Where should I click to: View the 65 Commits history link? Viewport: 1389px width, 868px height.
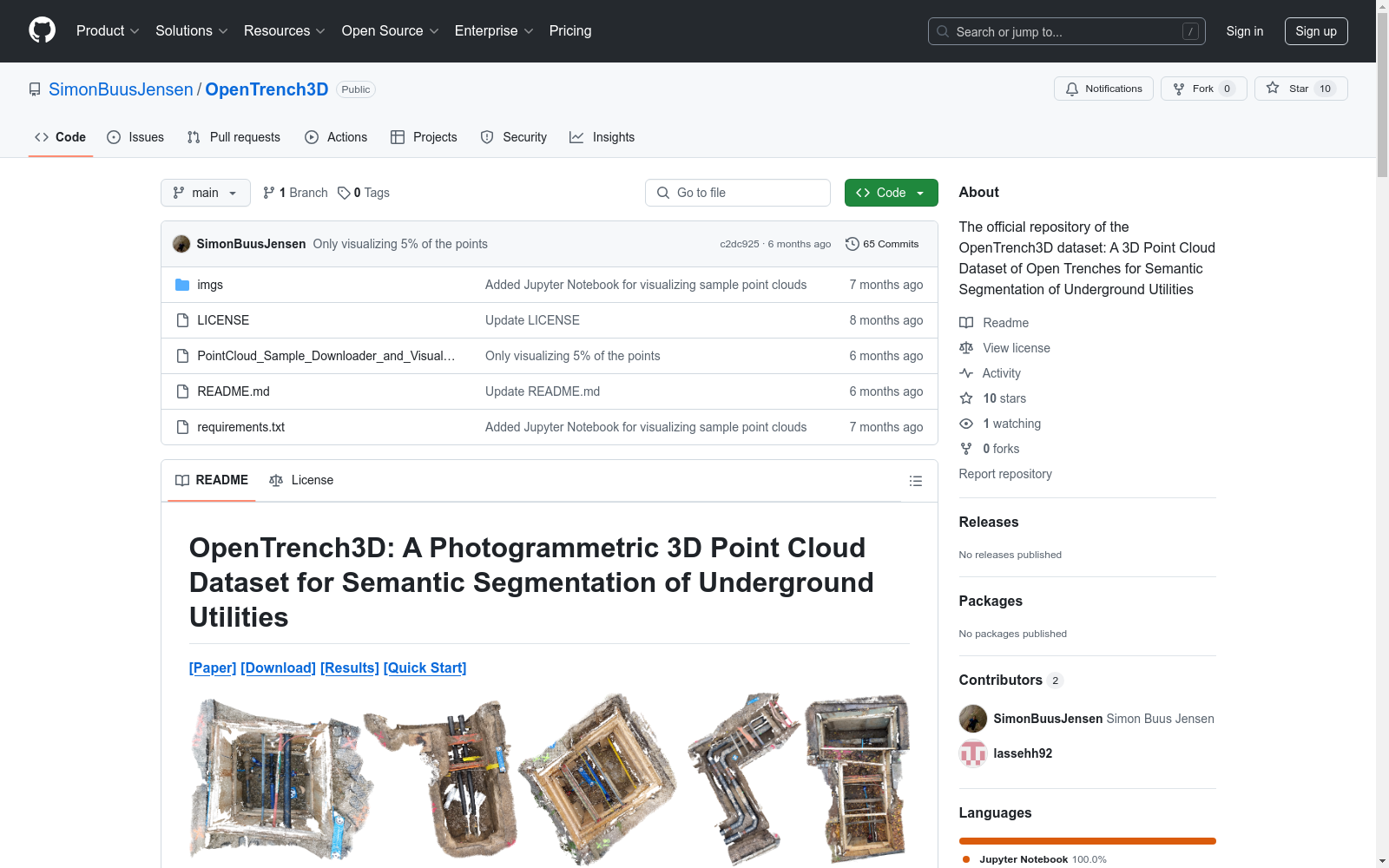click(882, 244)
